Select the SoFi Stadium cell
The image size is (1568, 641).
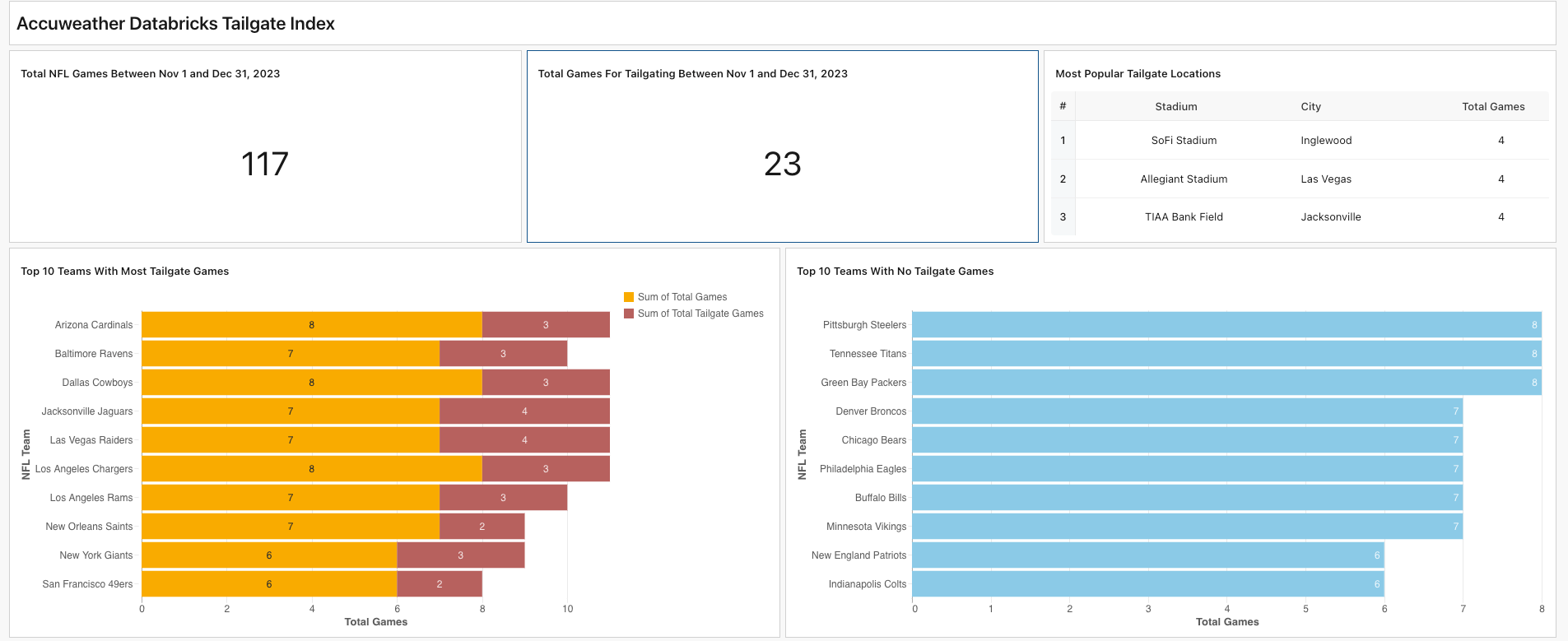click(1184, 140)
